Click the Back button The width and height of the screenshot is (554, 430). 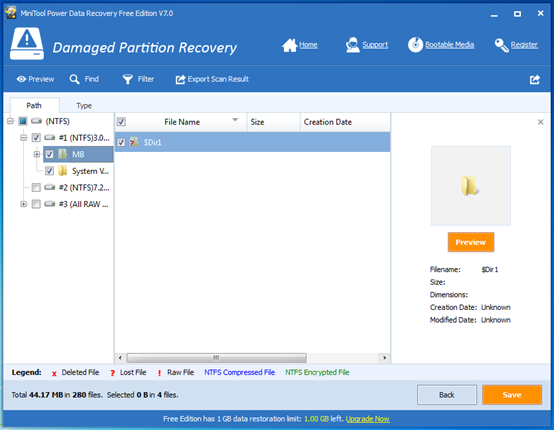447,395
